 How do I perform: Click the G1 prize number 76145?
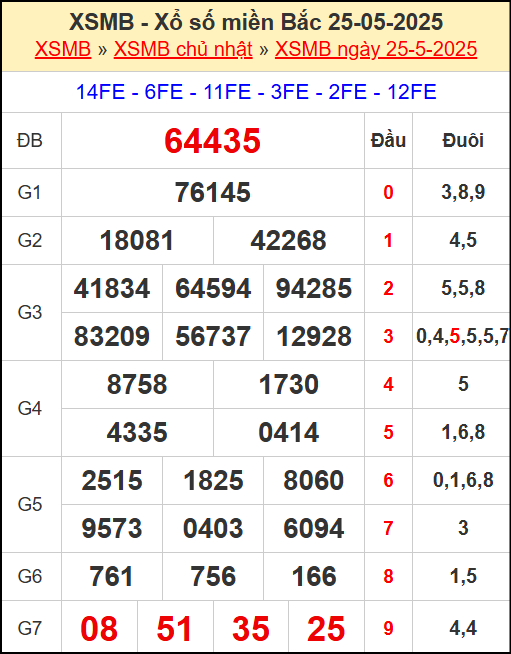click(x=213, y=193)
